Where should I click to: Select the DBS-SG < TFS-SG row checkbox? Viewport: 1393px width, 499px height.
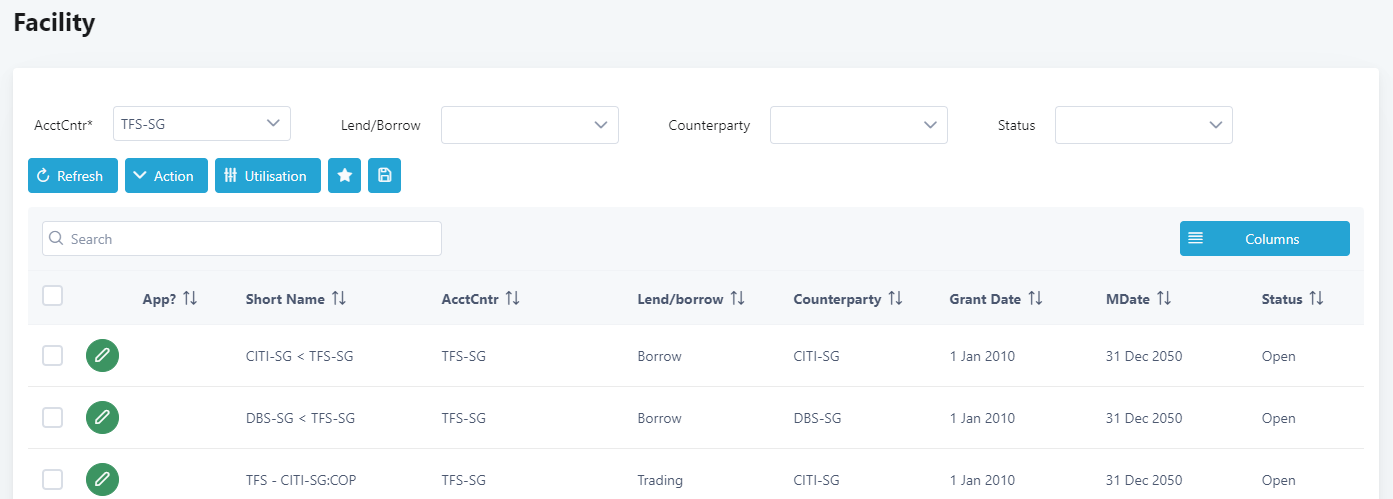[53, 418]
